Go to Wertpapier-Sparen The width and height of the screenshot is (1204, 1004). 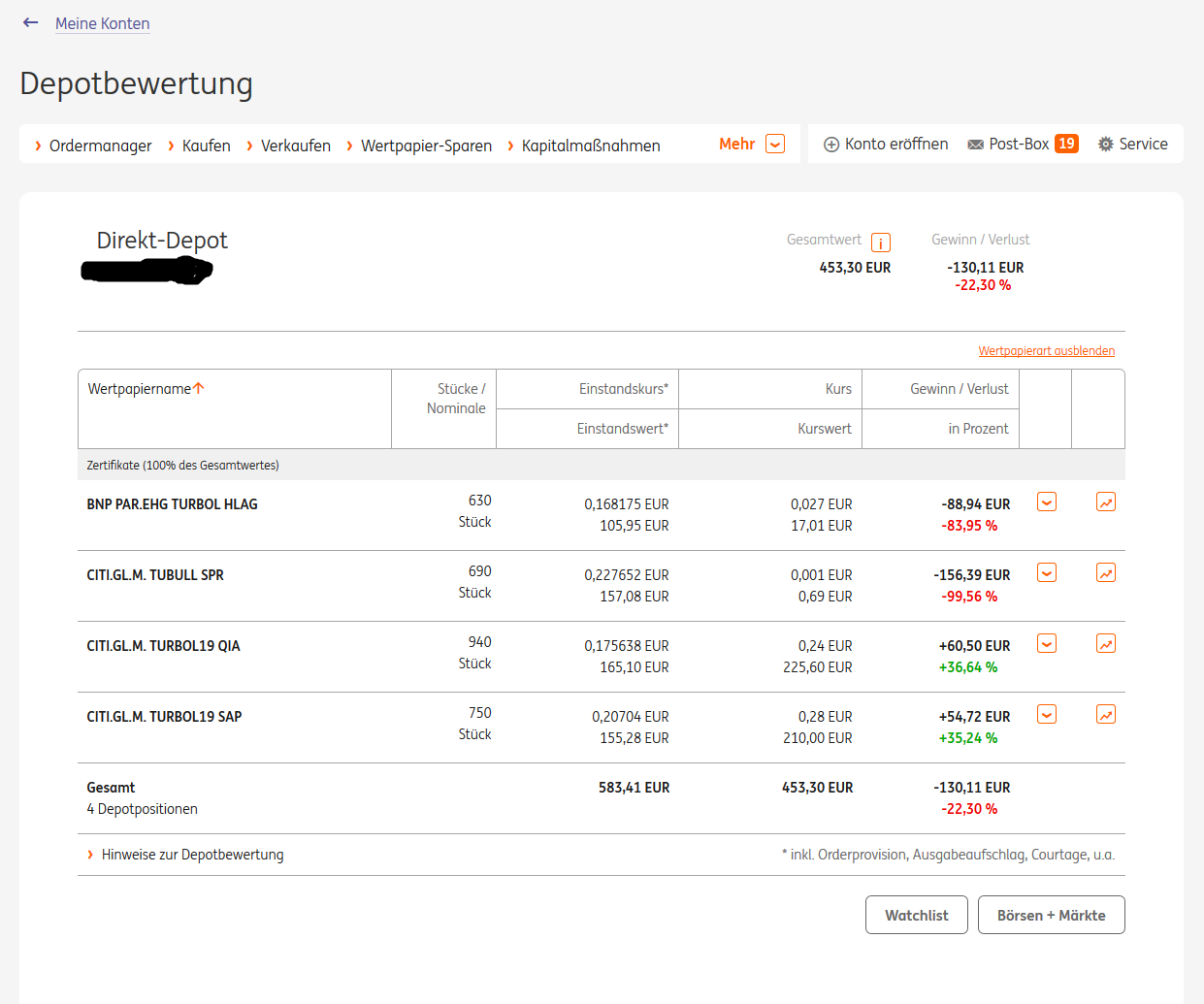click(426, 146)
